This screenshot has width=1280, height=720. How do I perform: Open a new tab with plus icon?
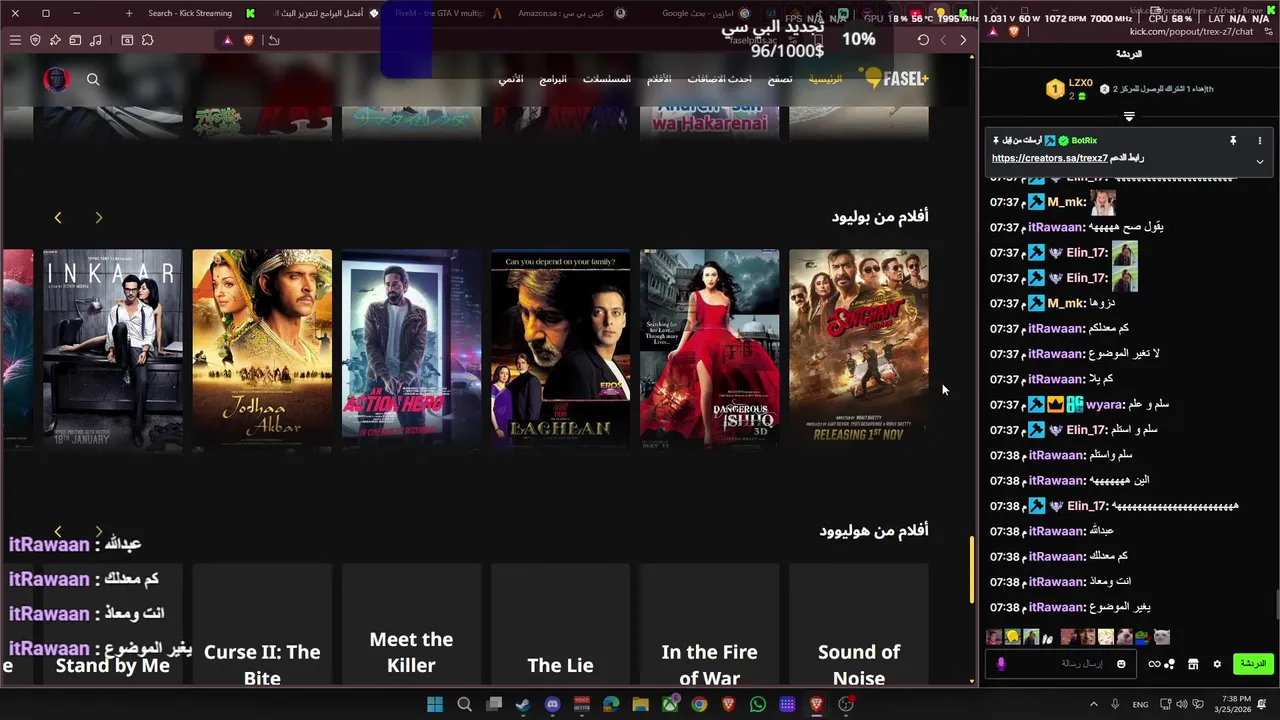coord(129,13)
